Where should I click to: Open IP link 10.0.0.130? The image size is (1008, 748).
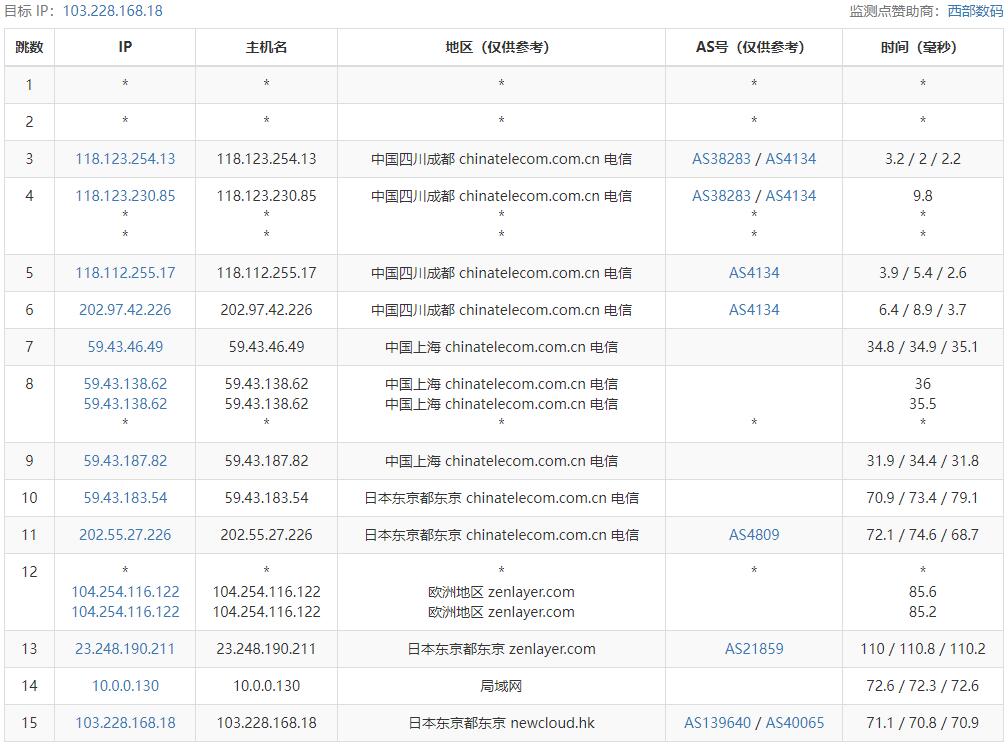point(125,686)
